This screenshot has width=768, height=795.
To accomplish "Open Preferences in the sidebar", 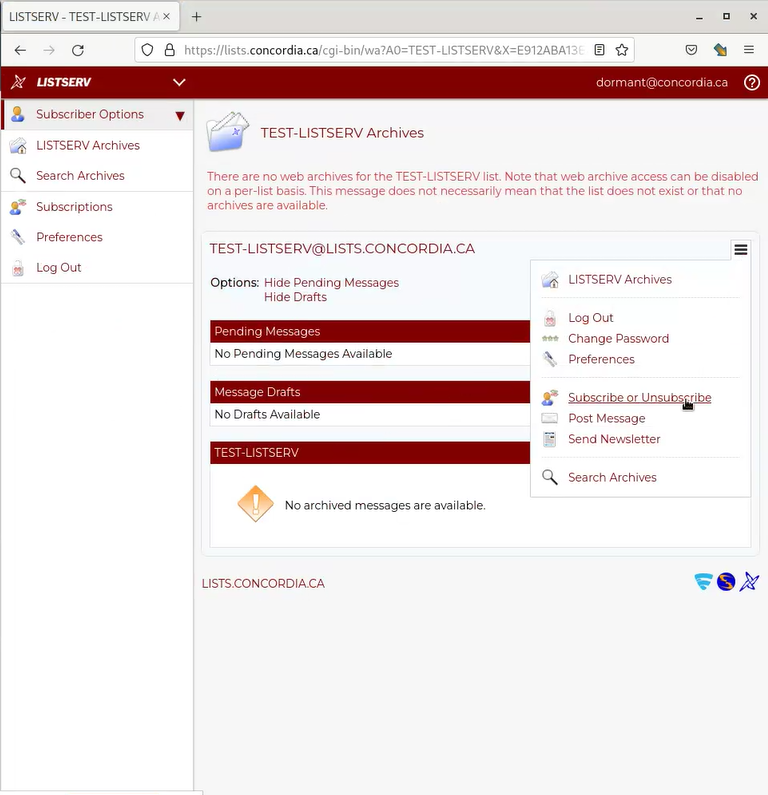I will 69,237.
